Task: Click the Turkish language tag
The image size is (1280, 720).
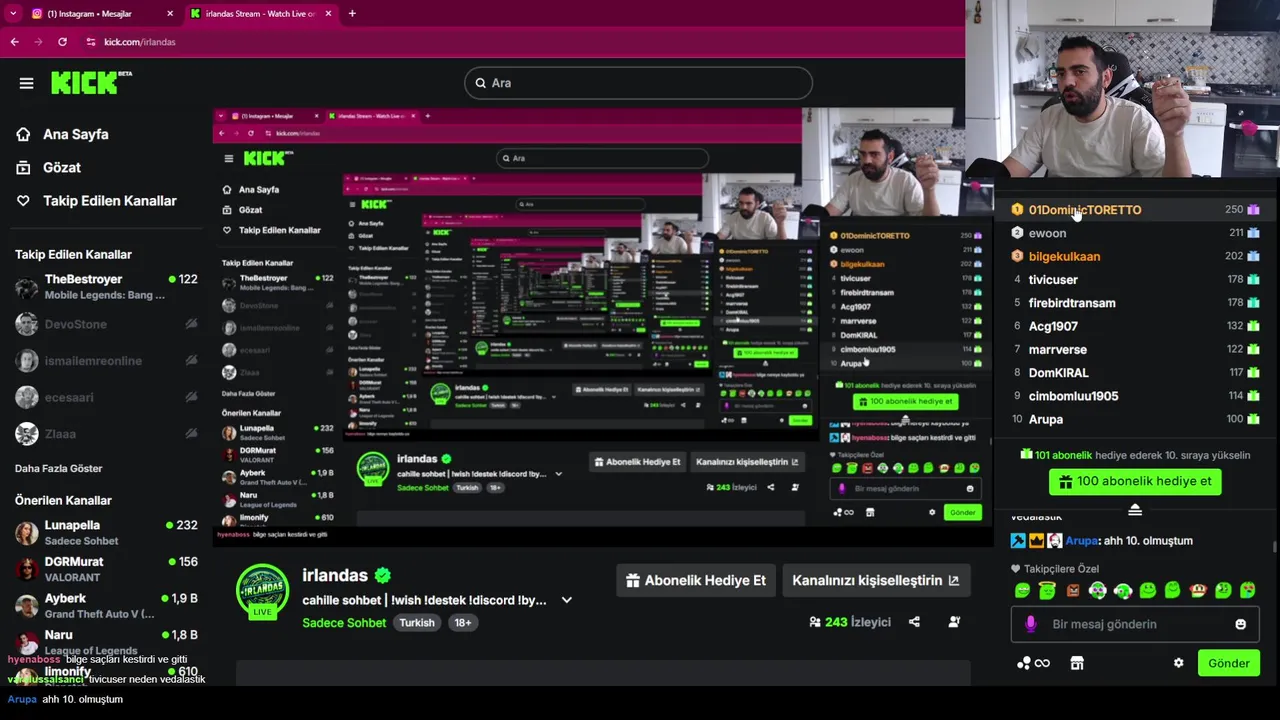Action: tap(417, 622)
